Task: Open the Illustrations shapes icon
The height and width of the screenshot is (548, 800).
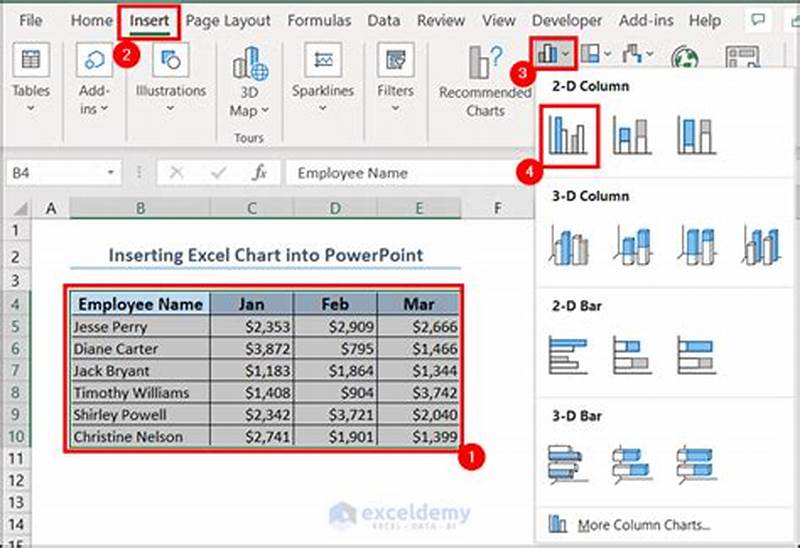Action: point(170,60)
